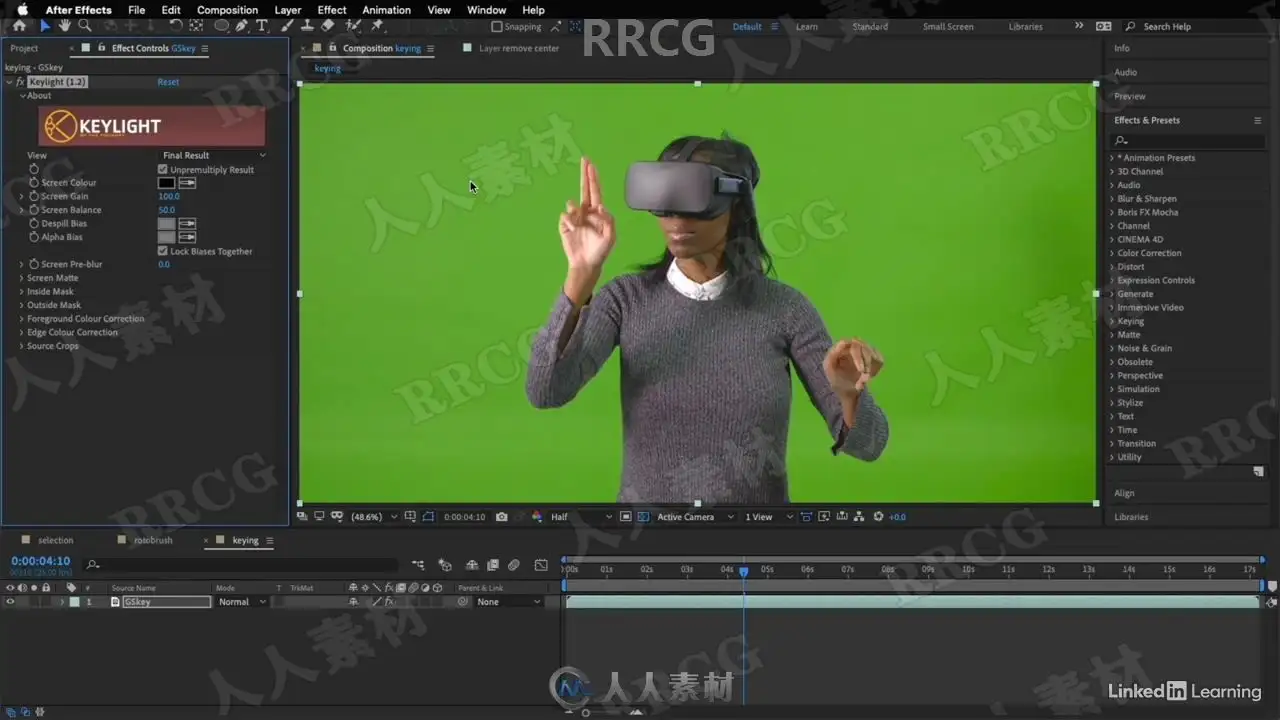Hide the GSkey layer with eye icon

(x=10, y=602)
